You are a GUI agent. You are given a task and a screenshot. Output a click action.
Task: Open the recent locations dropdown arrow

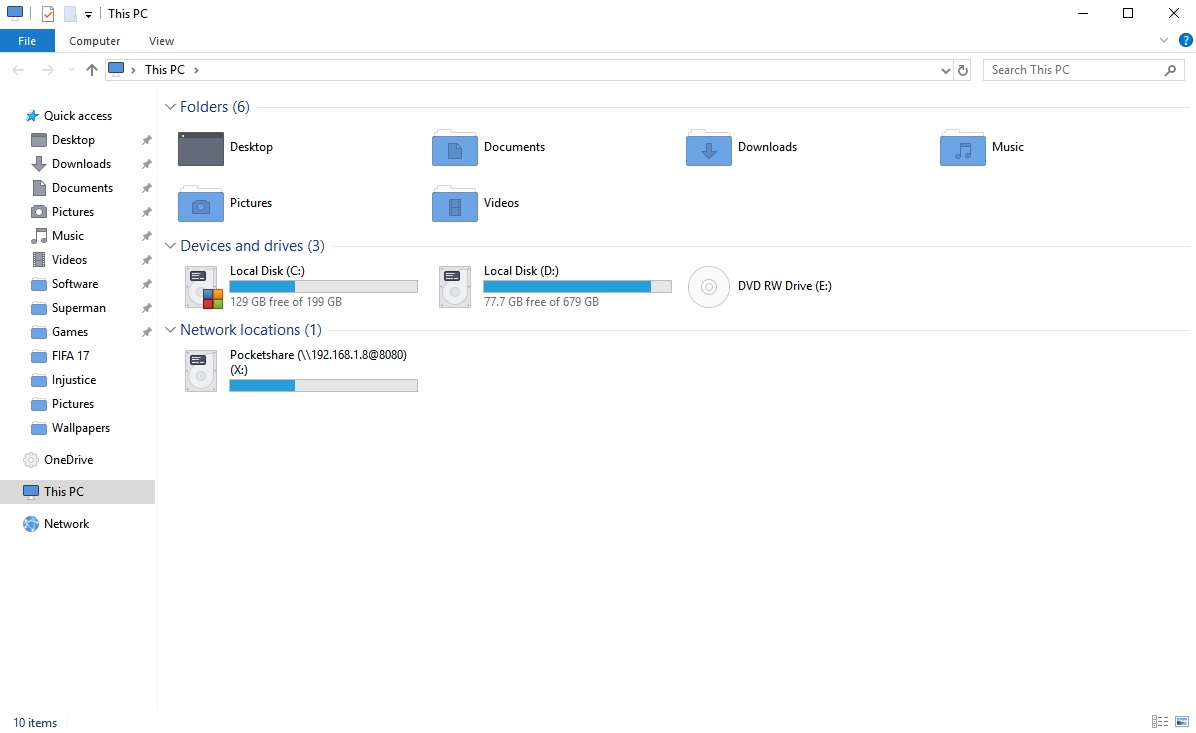(x=71, y=70)
